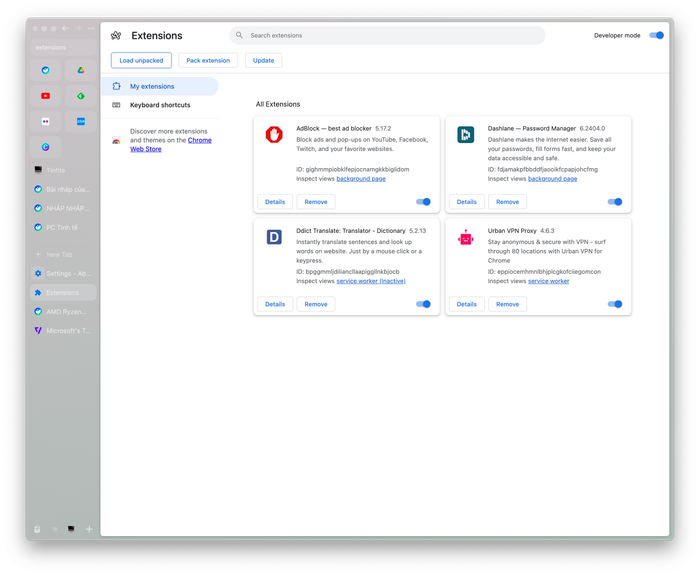Open the pinned green diamond favorite
Image resolution: width=700 pixels, height=575 pixels.
pyautogui.click(x=81, y=96)
